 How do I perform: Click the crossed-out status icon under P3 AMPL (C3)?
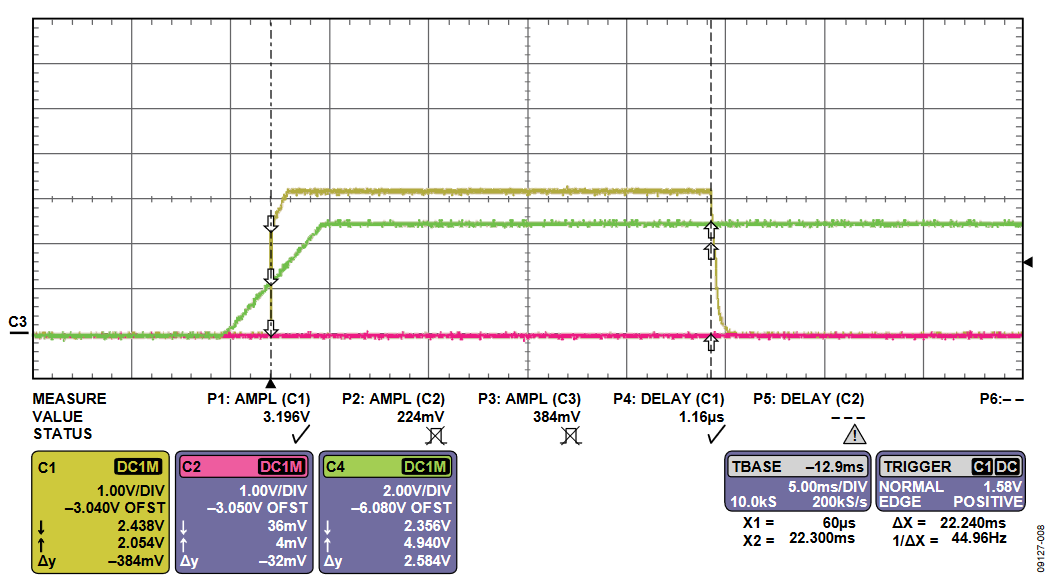pyautogui.click(x=570, y=435)
